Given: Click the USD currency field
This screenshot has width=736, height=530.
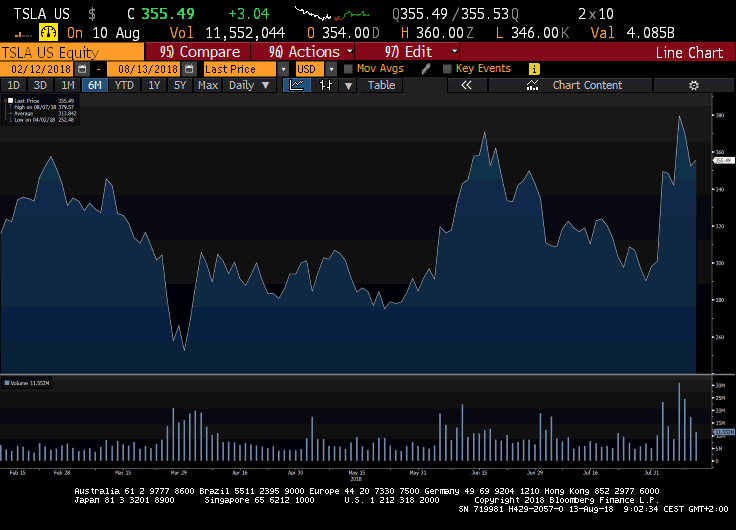Looking at the screenshot, I should tap(310, 69).
